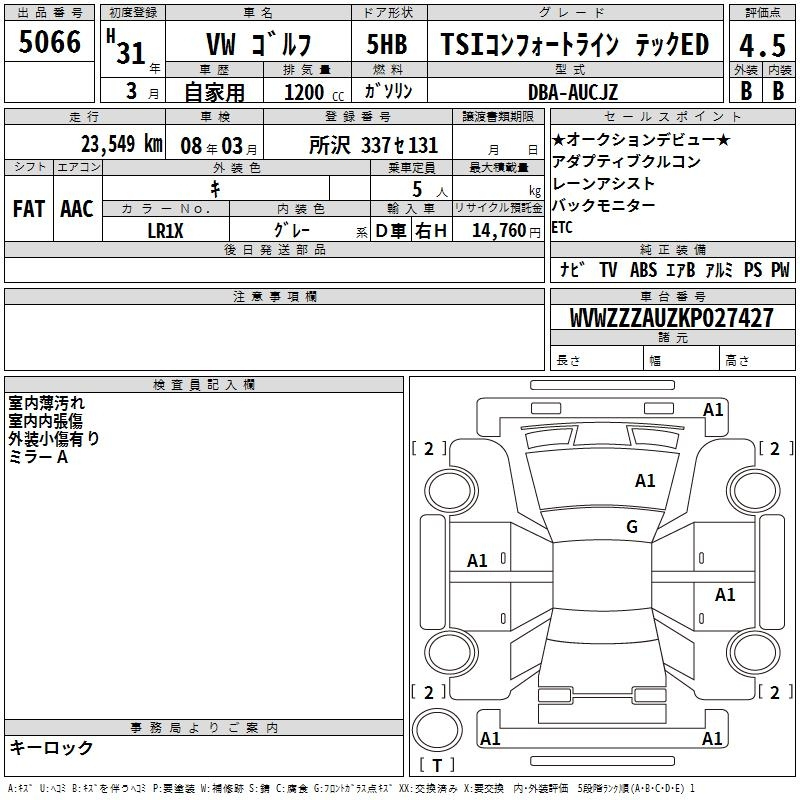Click the vehicle inspection date 08年03月

(219, 146)
